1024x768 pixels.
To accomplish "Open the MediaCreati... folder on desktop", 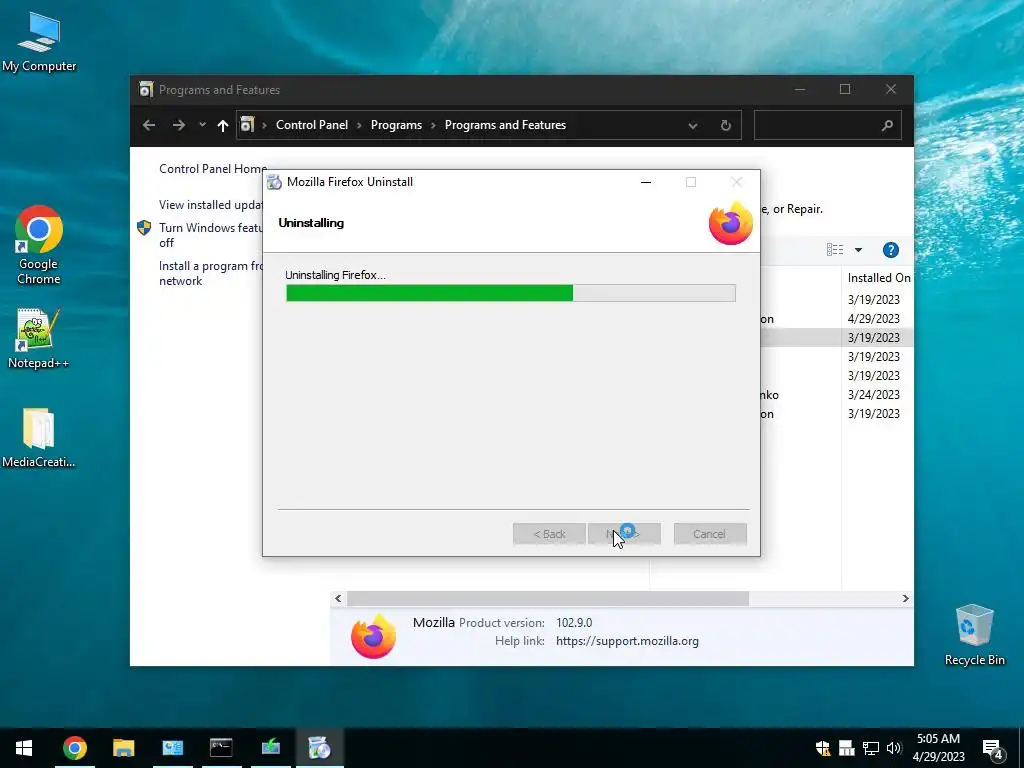I will point(39,438).
